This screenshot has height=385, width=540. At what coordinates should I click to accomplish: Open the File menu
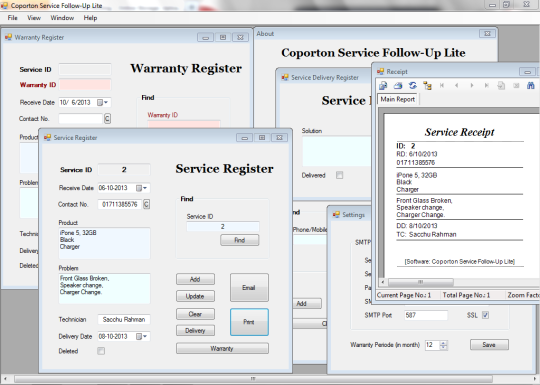pos(12,18)
